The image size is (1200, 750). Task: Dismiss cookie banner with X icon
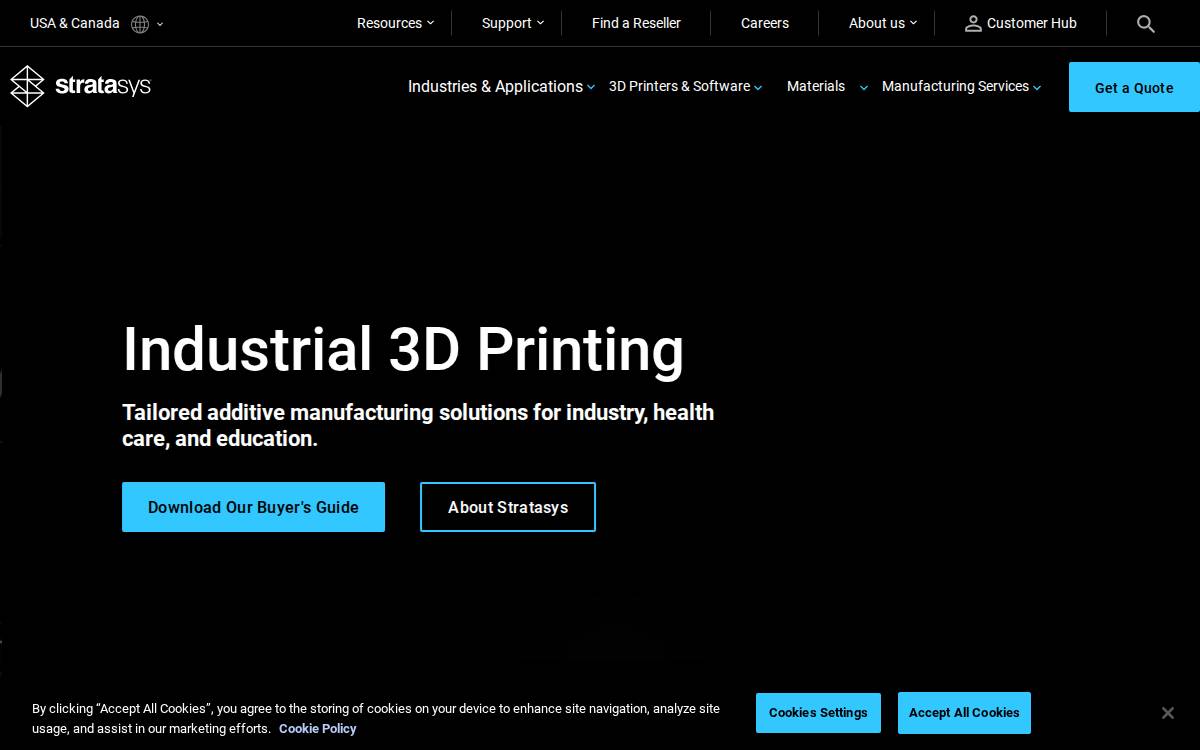(x=1167, y=713)
